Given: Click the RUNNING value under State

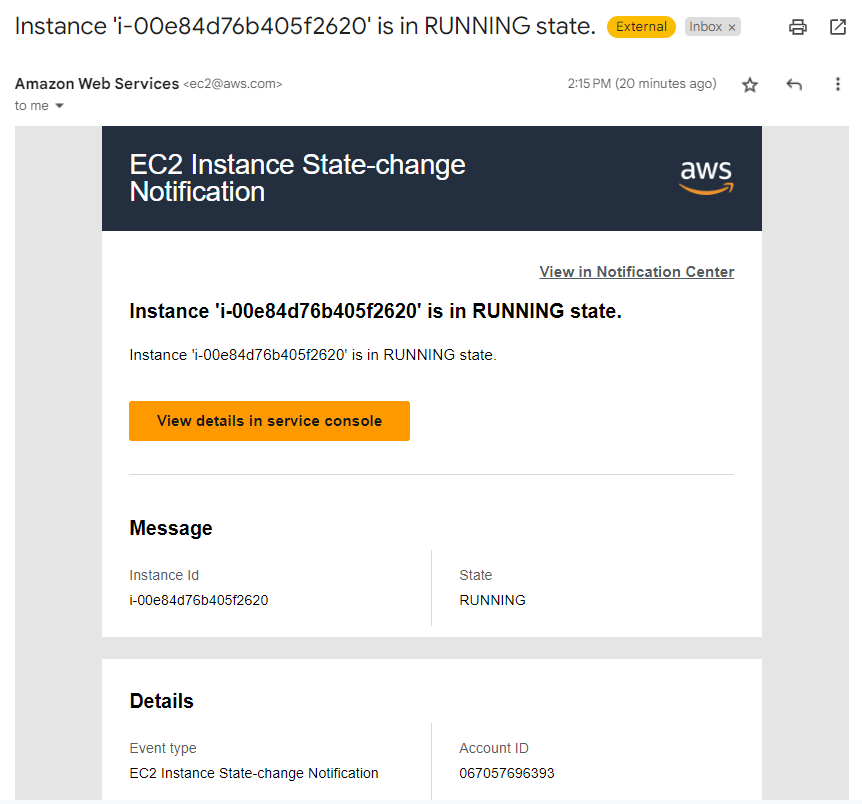Looking at the screenshot, I should pyautogui.click(x=492, y=600).
